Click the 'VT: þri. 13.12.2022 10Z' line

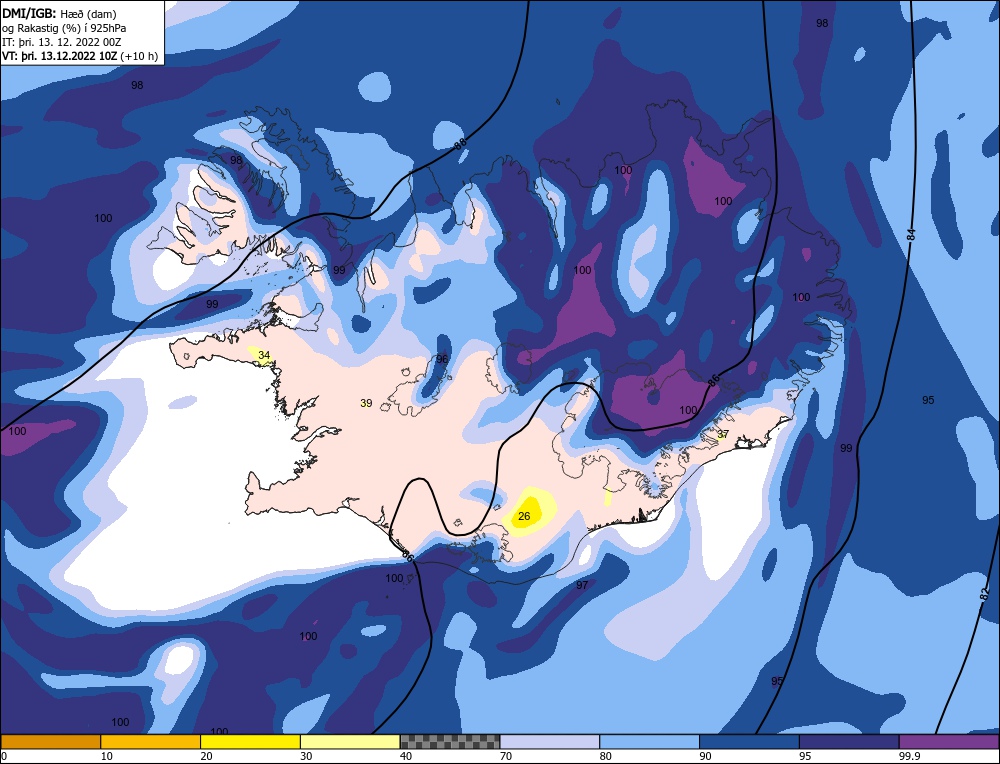click(80, 56)
